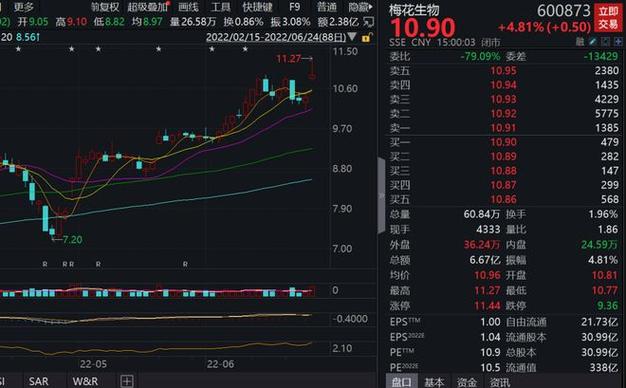
Task: Select the SAR indicator tab
Action: (x=39, y=381)
